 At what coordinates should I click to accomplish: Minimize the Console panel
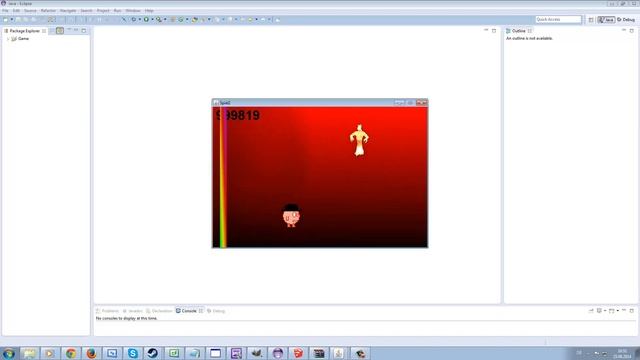(x=624, y=311)
